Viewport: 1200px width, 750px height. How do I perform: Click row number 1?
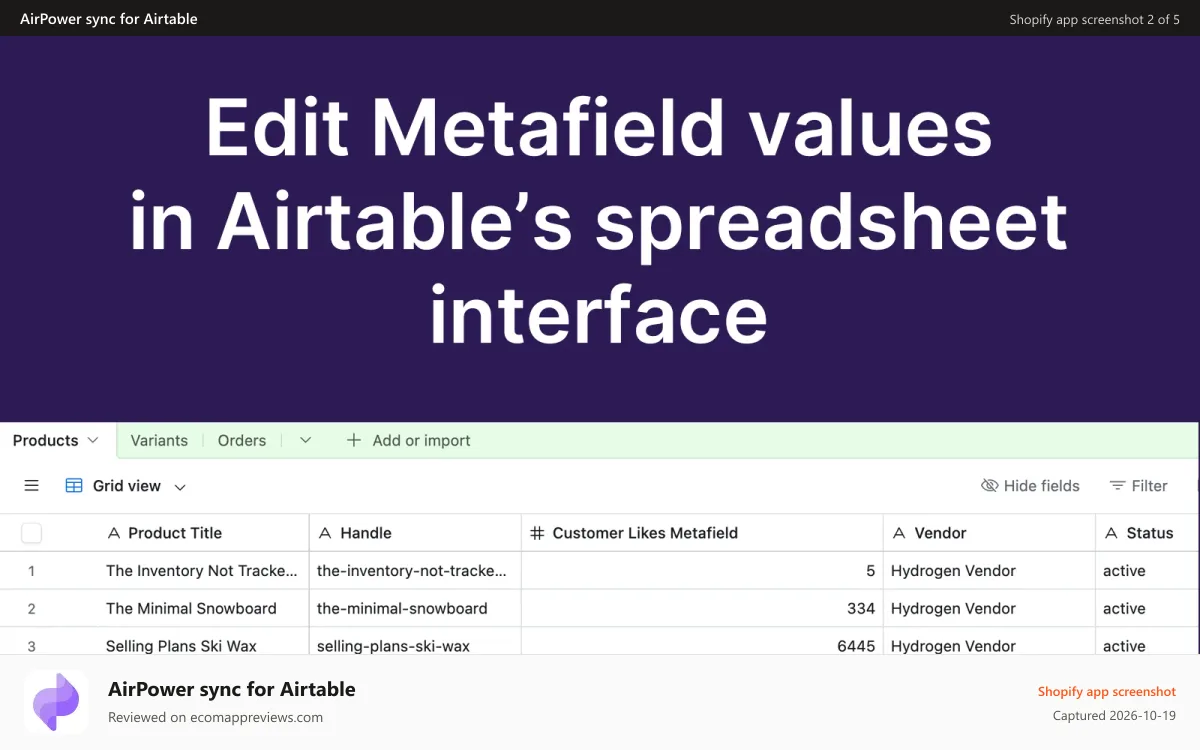pos(32,571)
